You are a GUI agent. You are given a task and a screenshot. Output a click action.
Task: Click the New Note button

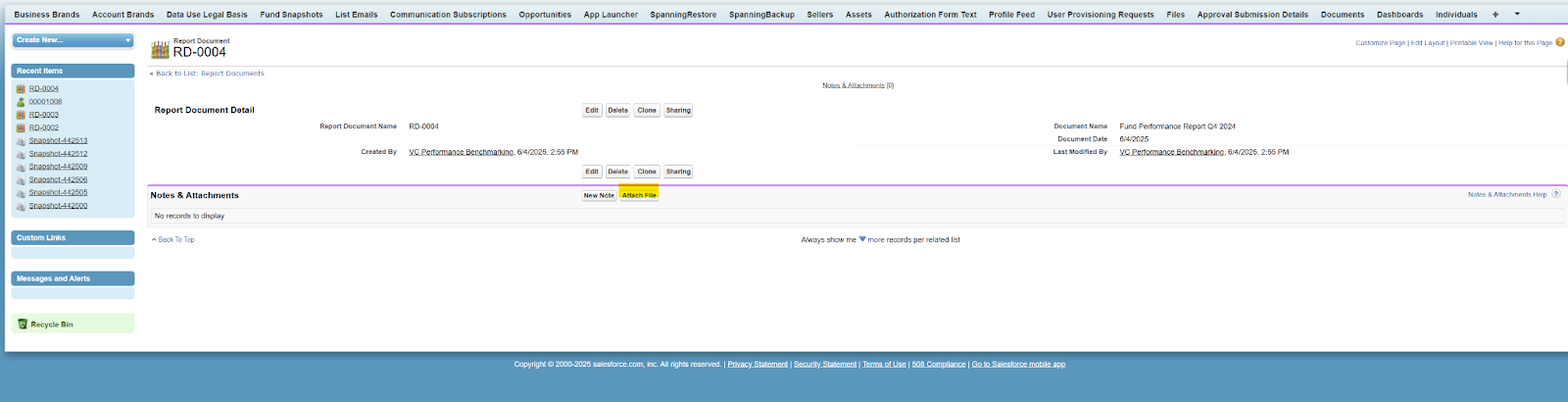[x=599, y=195]
